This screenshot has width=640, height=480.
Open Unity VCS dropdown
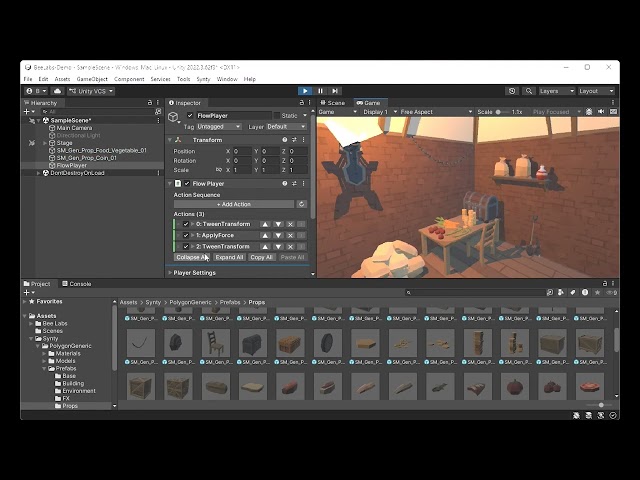91,91
